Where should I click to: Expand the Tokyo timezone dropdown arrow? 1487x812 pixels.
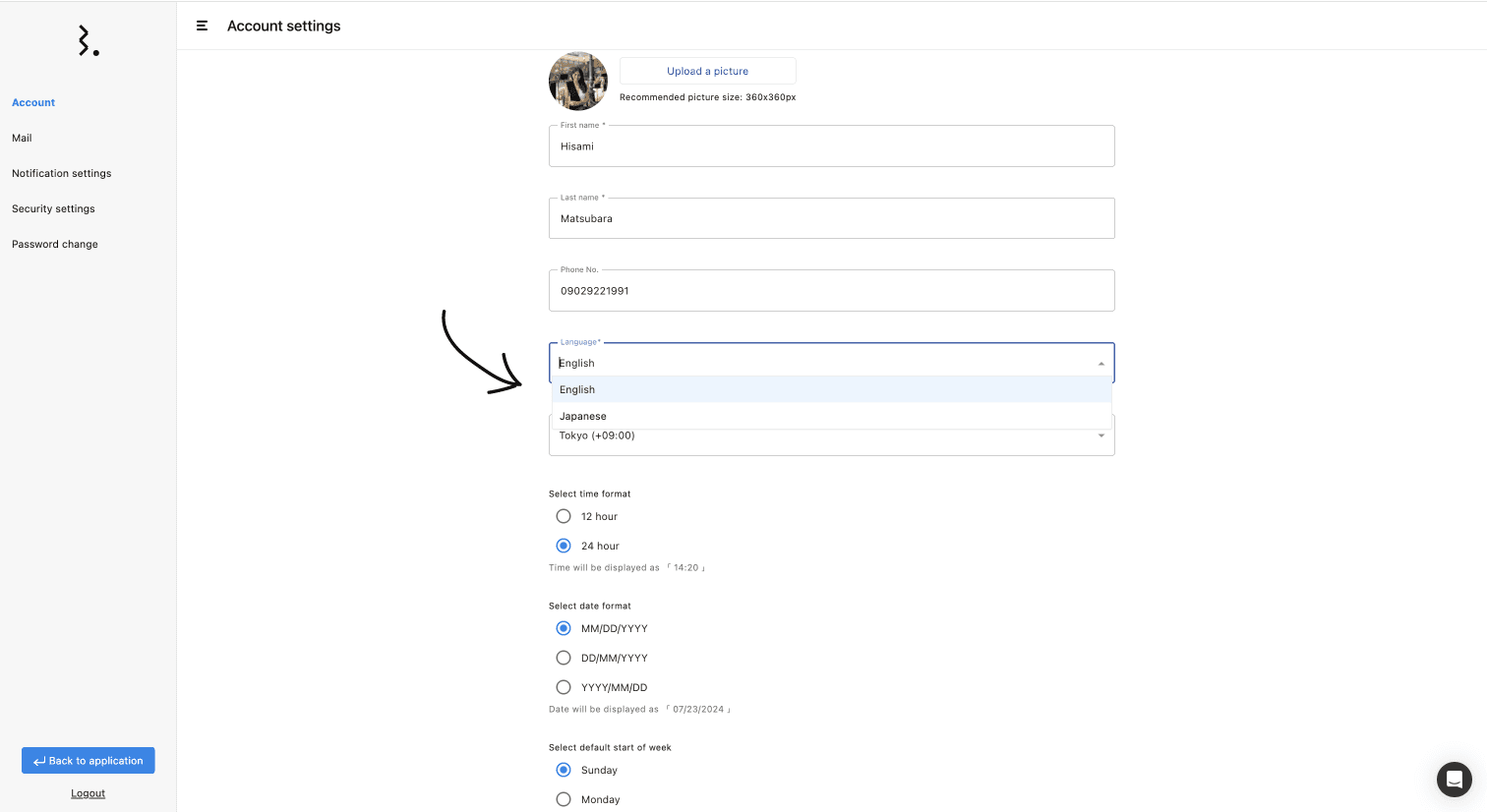point(1100,435)
